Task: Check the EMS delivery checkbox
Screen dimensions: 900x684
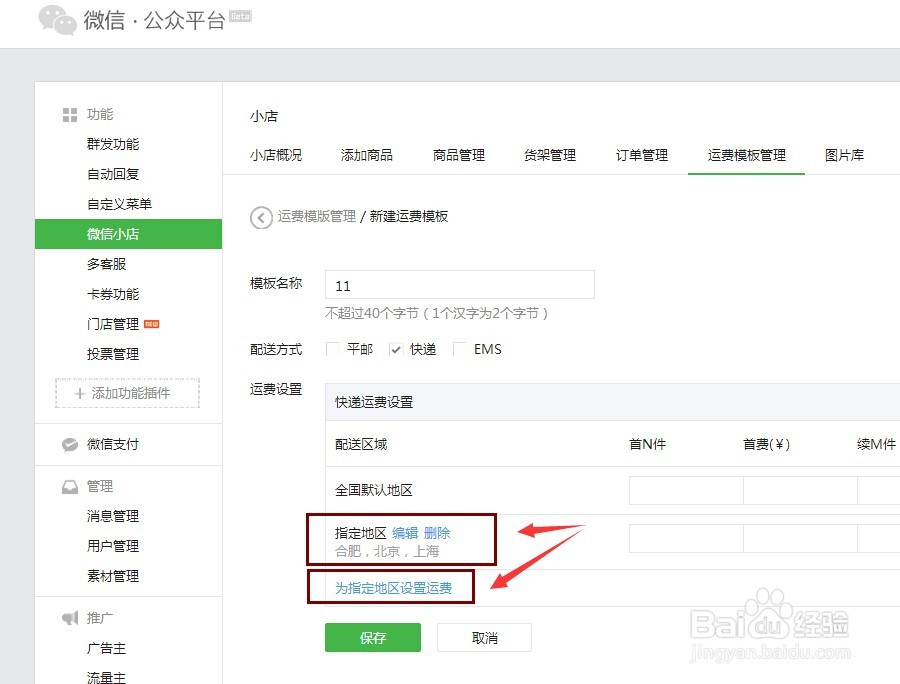Action: (460, 349)
